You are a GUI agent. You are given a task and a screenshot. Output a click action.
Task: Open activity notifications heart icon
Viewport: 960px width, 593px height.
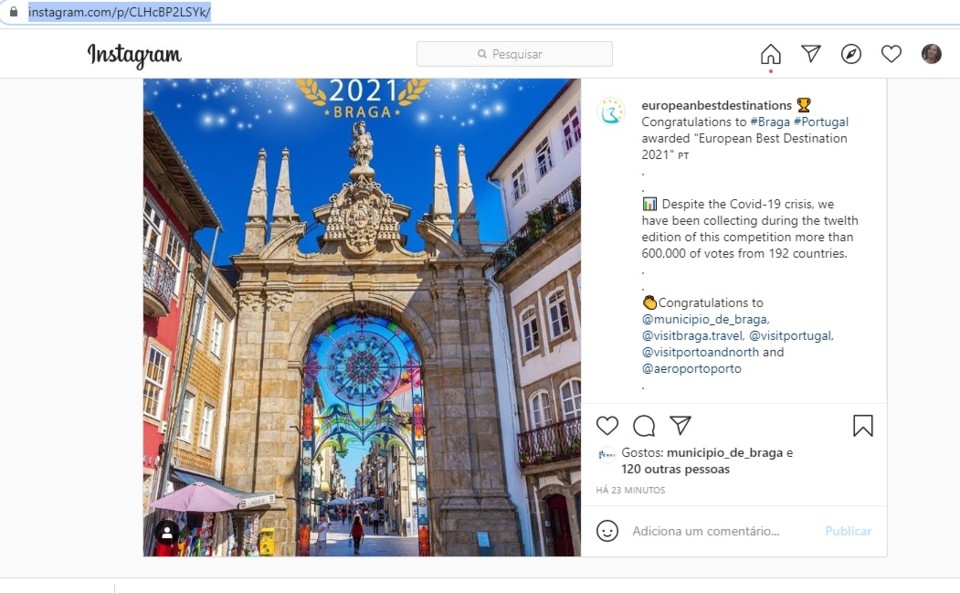point(891,54)
